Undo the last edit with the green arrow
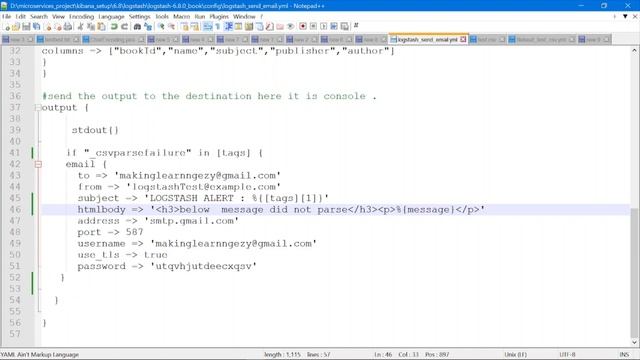The width and height of the screenshot is (640, 360). click(x=114, y=27)
